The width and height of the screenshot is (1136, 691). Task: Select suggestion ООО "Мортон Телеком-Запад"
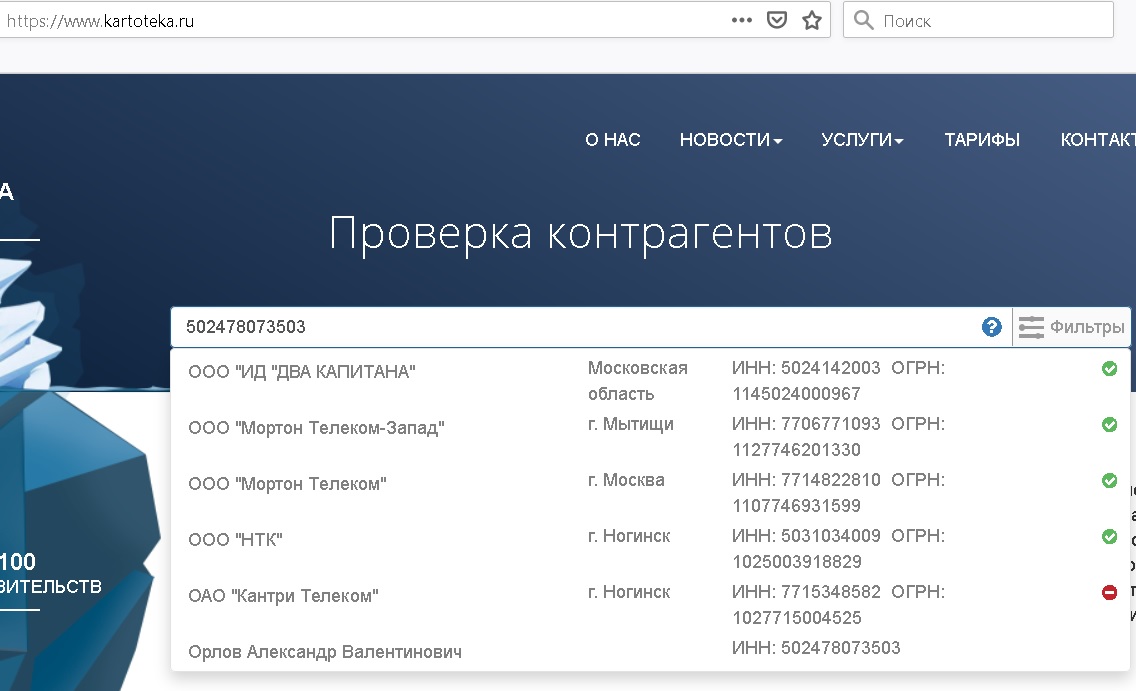317,428
